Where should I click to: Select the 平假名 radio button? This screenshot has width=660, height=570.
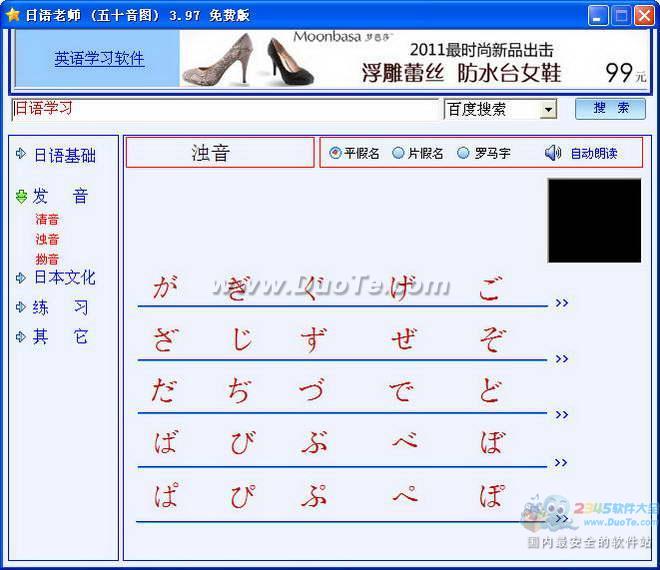point(335,153)
